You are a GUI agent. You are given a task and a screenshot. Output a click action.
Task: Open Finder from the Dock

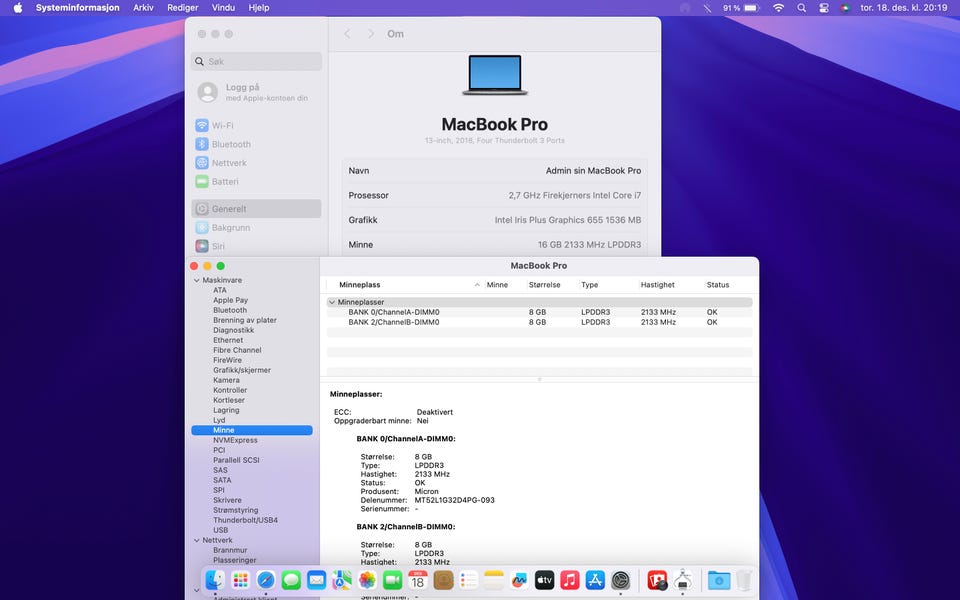[215, 579]
